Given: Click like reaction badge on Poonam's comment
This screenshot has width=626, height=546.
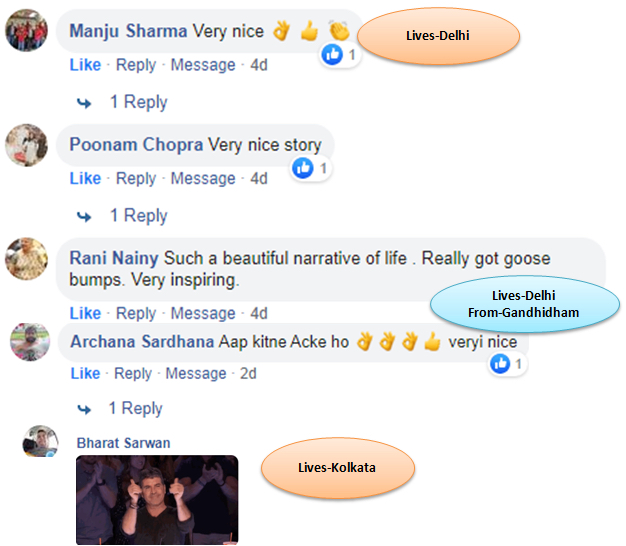Looking at the screenshot, I should coord(310,169).
